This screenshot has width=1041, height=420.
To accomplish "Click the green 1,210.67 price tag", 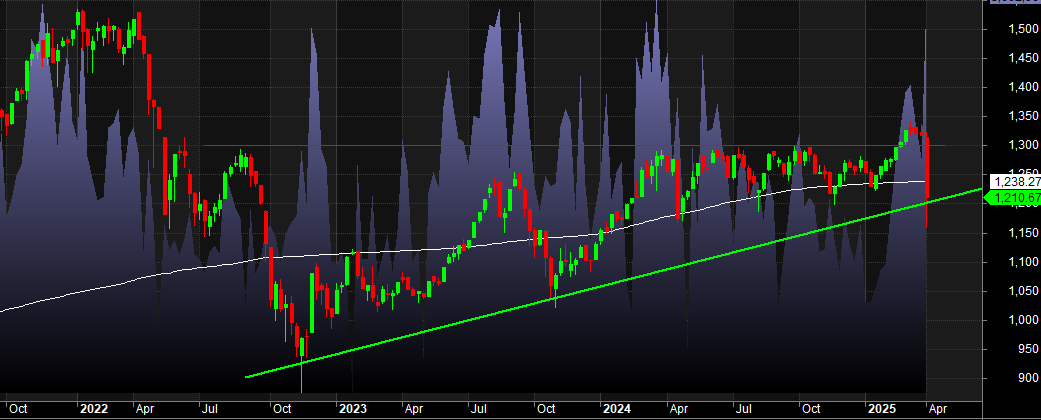I will [x=1014, y=199].
